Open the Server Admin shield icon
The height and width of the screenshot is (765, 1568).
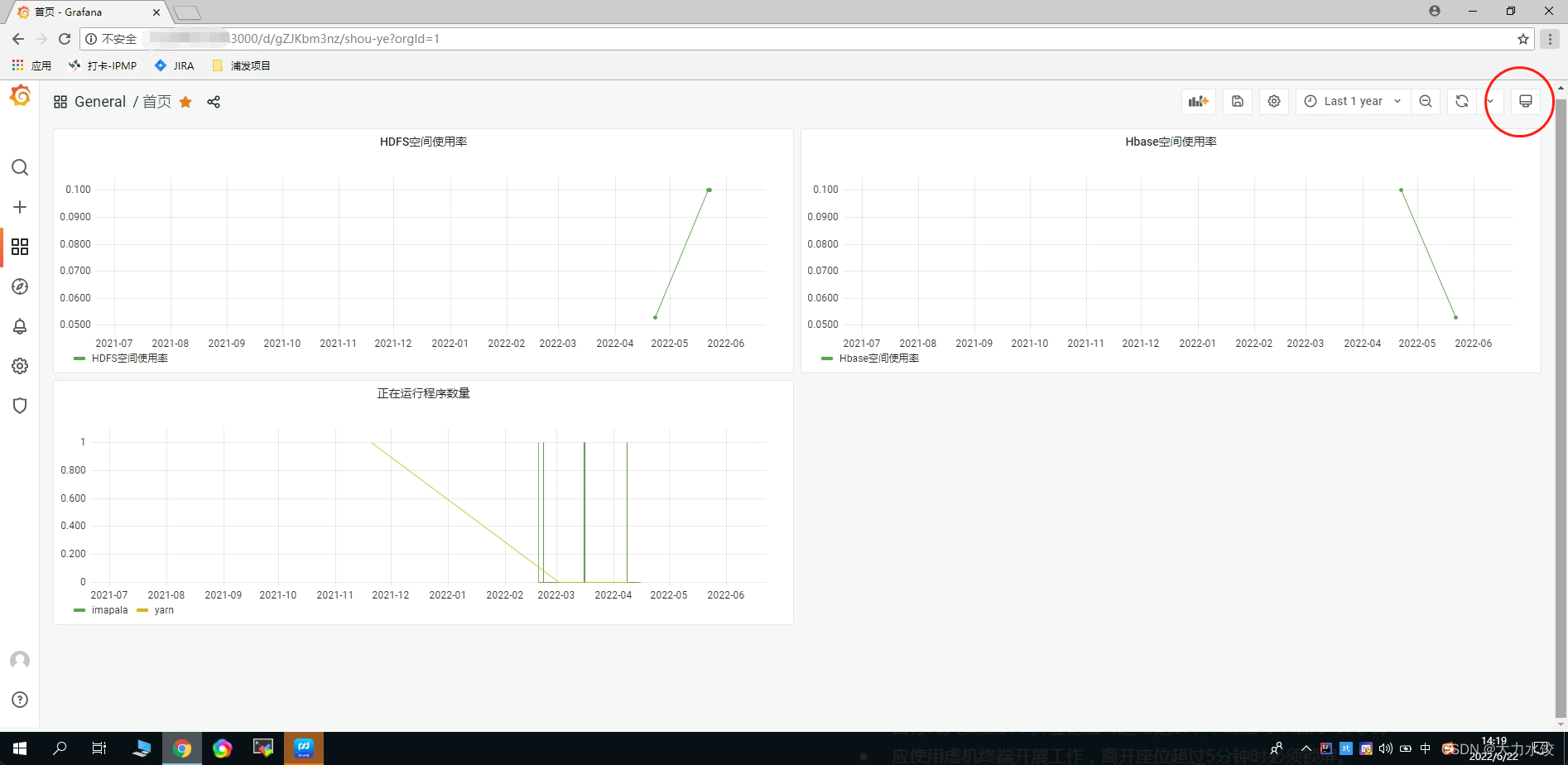click(20, 406)
